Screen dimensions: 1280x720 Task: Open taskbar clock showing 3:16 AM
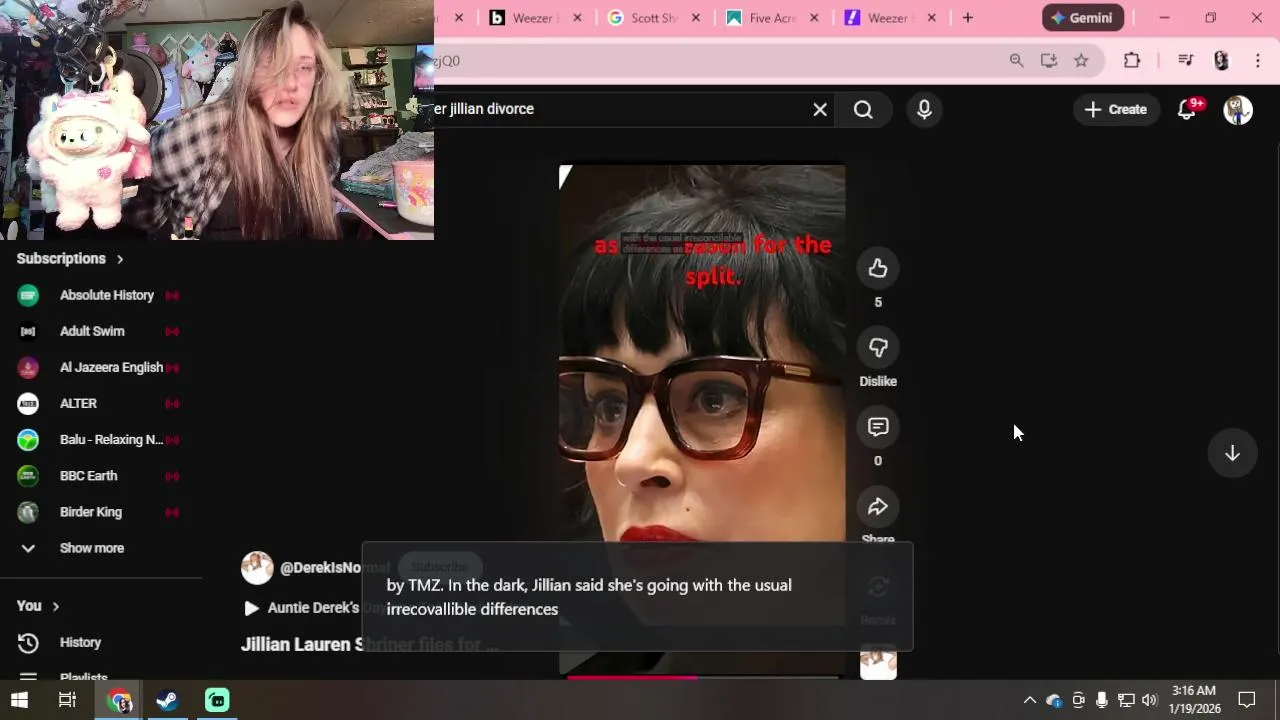1194,700
